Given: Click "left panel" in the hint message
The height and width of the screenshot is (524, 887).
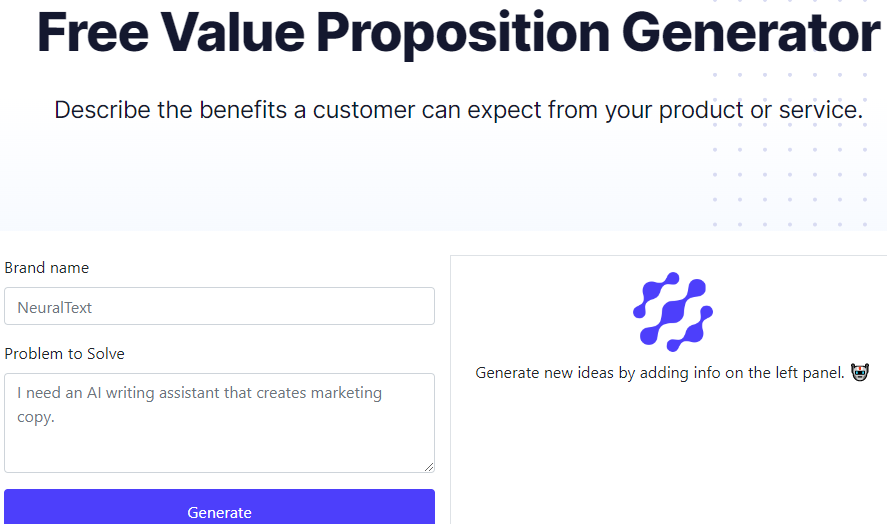Looking at the screenshot, I should [808, 373].
